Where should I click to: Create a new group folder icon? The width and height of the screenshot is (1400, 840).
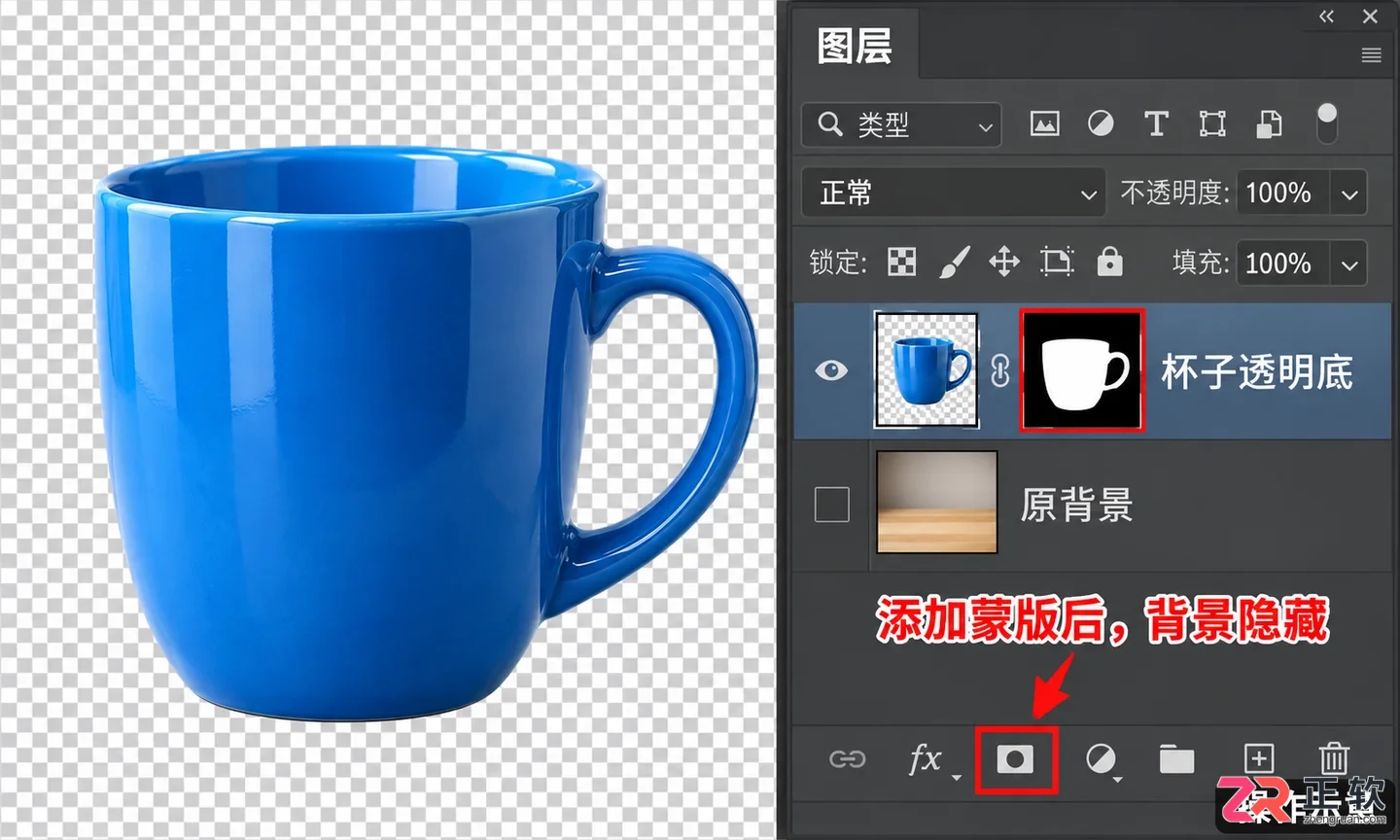pyautogui.click(x=1176, y=759)
